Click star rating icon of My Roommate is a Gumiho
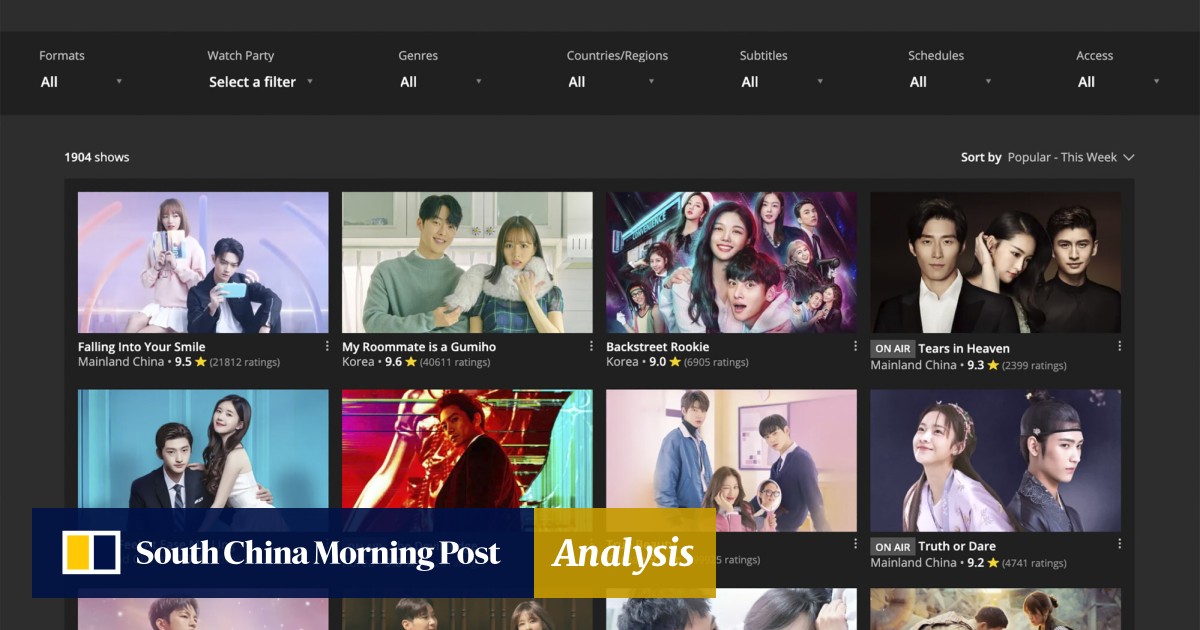This screenshot has height=630, width=1200. pyautogui.click(x=411, y=362)
